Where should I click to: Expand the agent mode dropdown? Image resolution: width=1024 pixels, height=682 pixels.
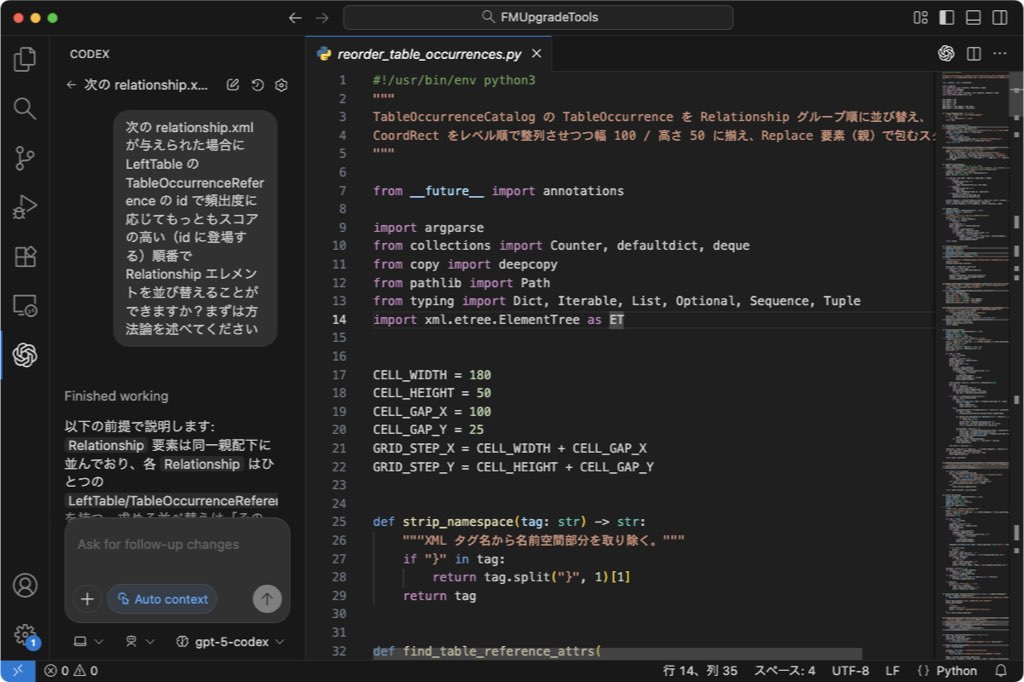(x=139, y=642)
